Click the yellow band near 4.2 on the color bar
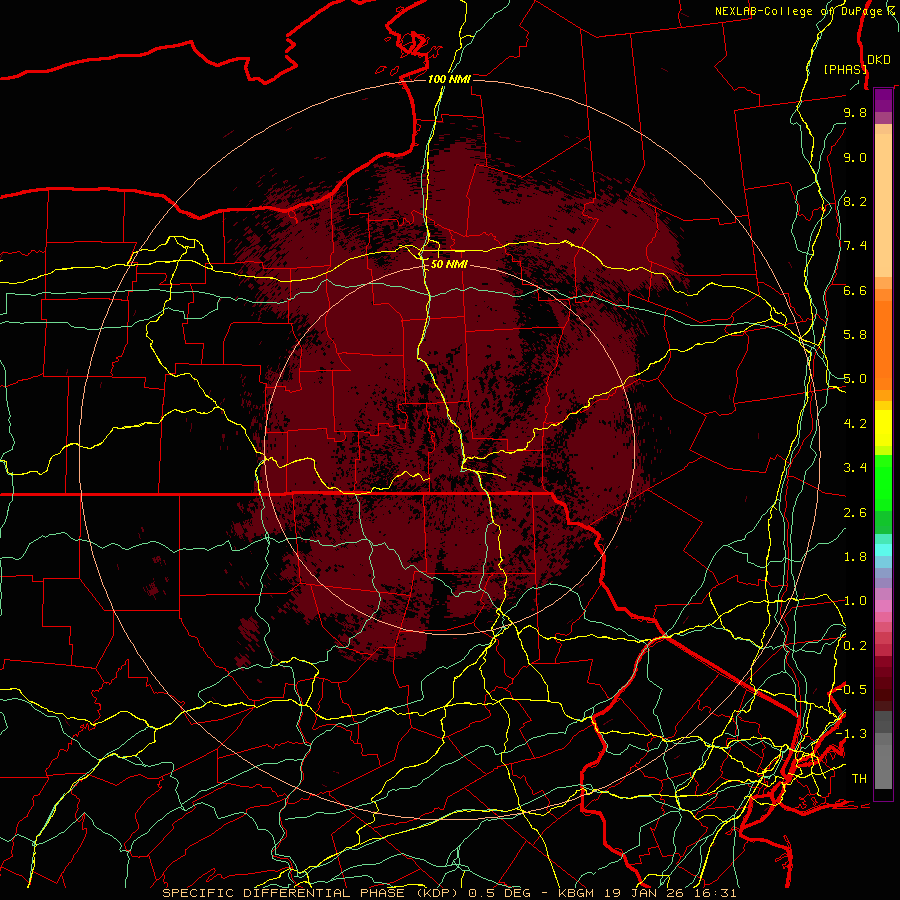 coord(883,428)
